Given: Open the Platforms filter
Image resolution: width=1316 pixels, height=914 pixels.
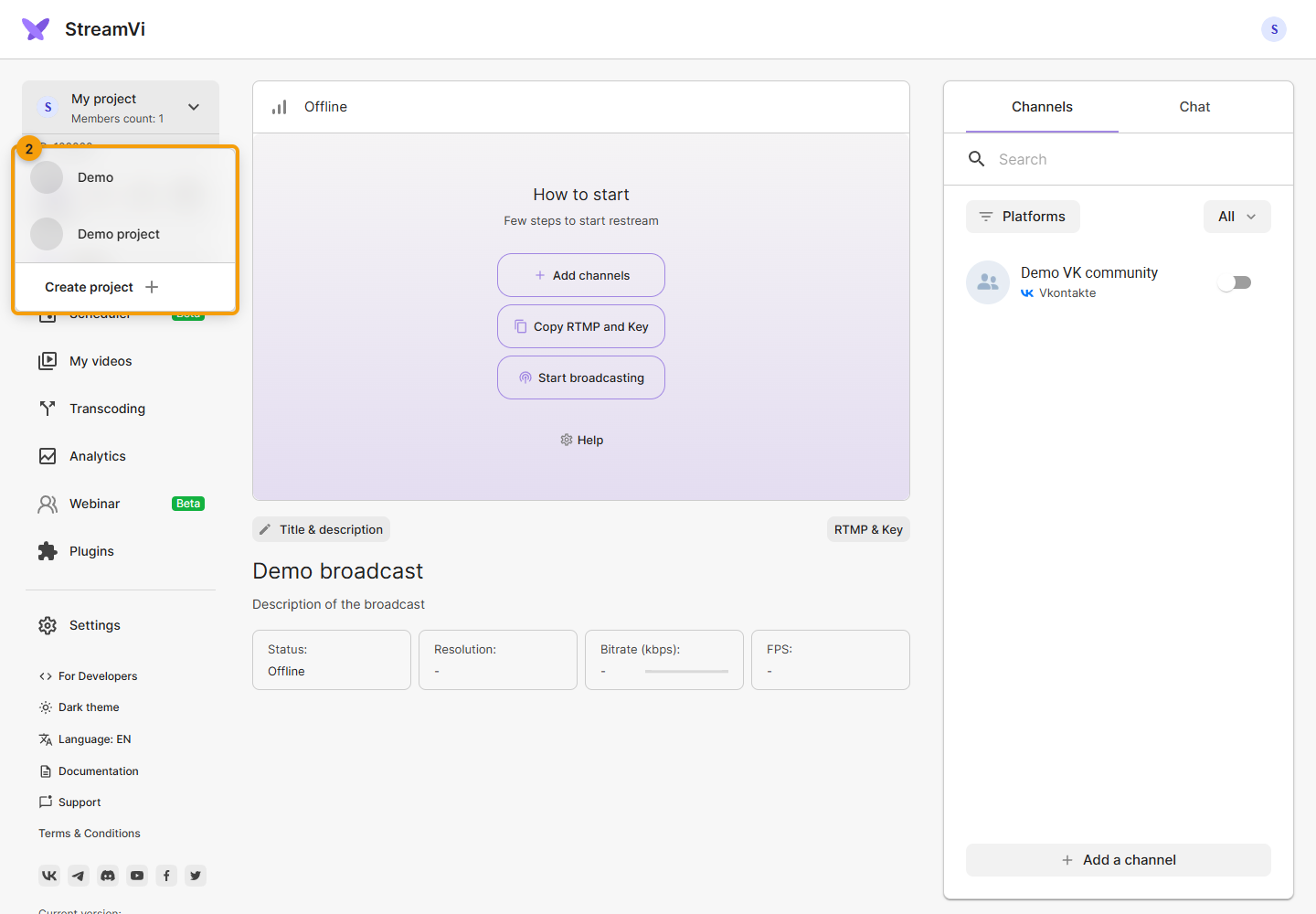Looking at the screenshot, I should [x=1023, y=217].
